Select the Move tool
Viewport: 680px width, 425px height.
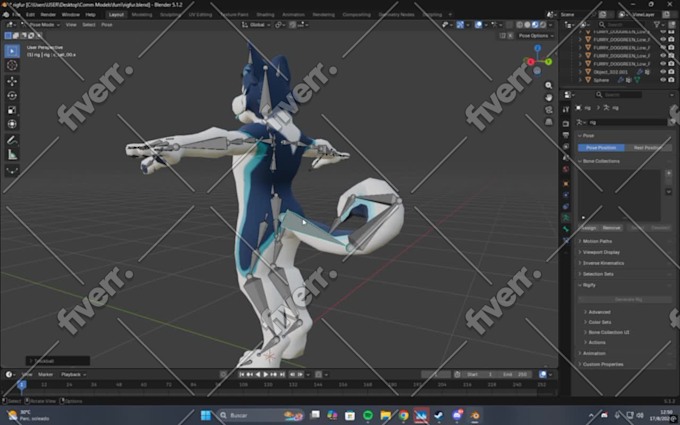(x=12, y=81)
